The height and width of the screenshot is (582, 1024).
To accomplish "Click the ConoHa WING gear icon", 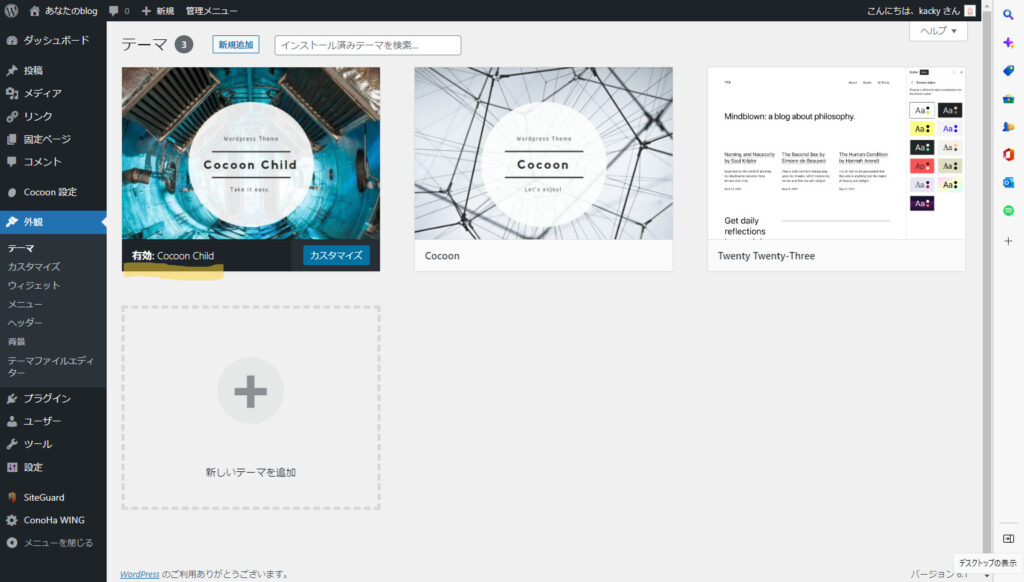I will click(12, 520).
